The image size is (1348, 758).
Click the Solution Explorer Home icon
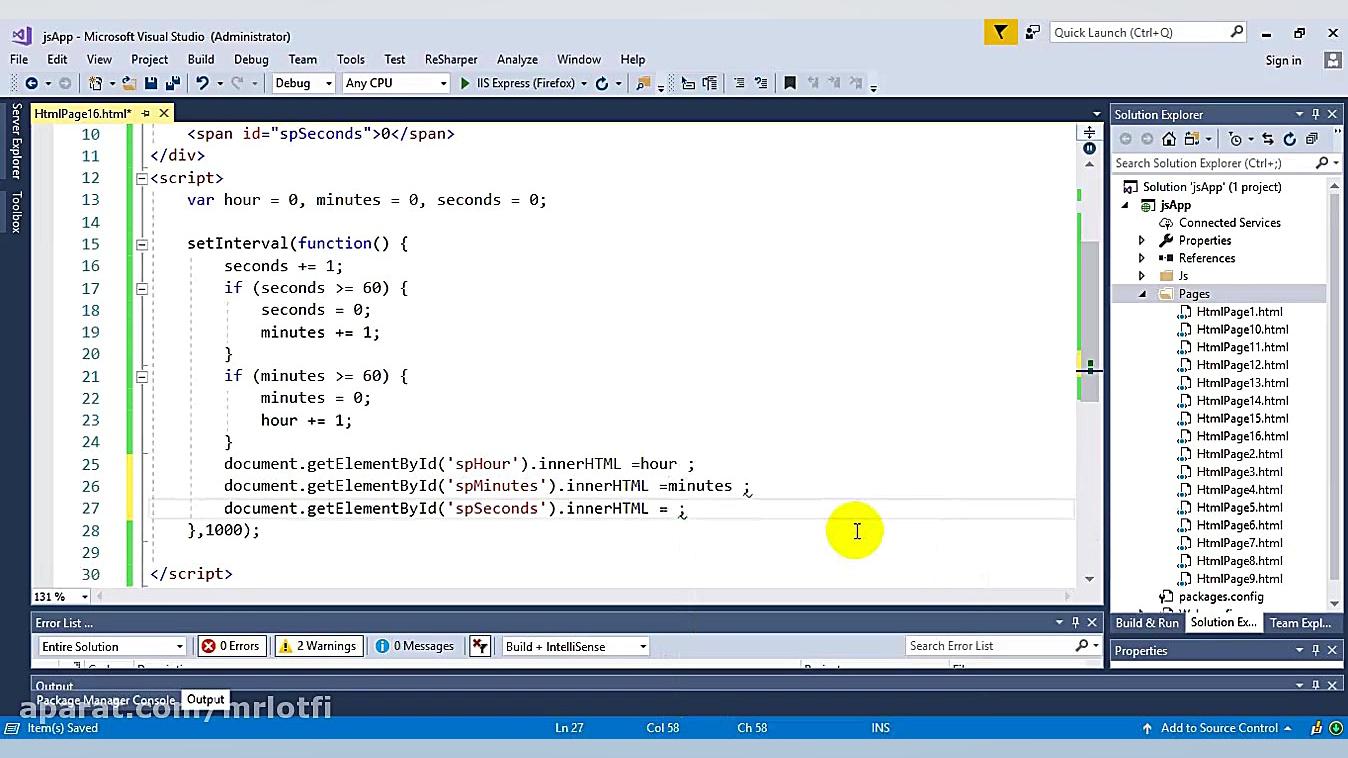[1168, 139]
